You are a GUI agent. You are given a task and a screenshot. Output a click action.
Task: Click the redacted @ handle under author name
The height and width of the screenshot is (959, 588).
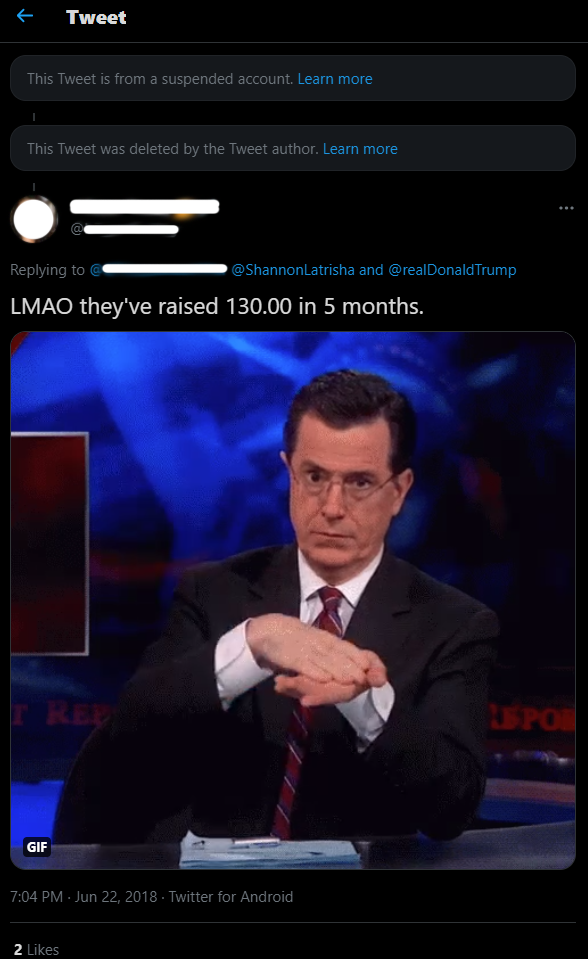[125, 229]
